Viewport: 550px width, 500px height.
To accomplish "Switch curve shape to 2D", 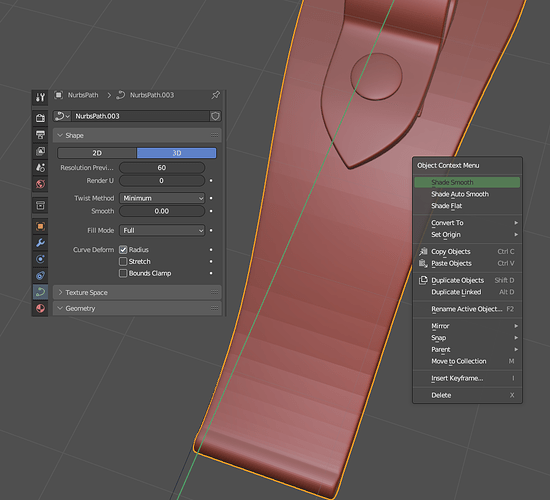I will (x=97, y=153).
